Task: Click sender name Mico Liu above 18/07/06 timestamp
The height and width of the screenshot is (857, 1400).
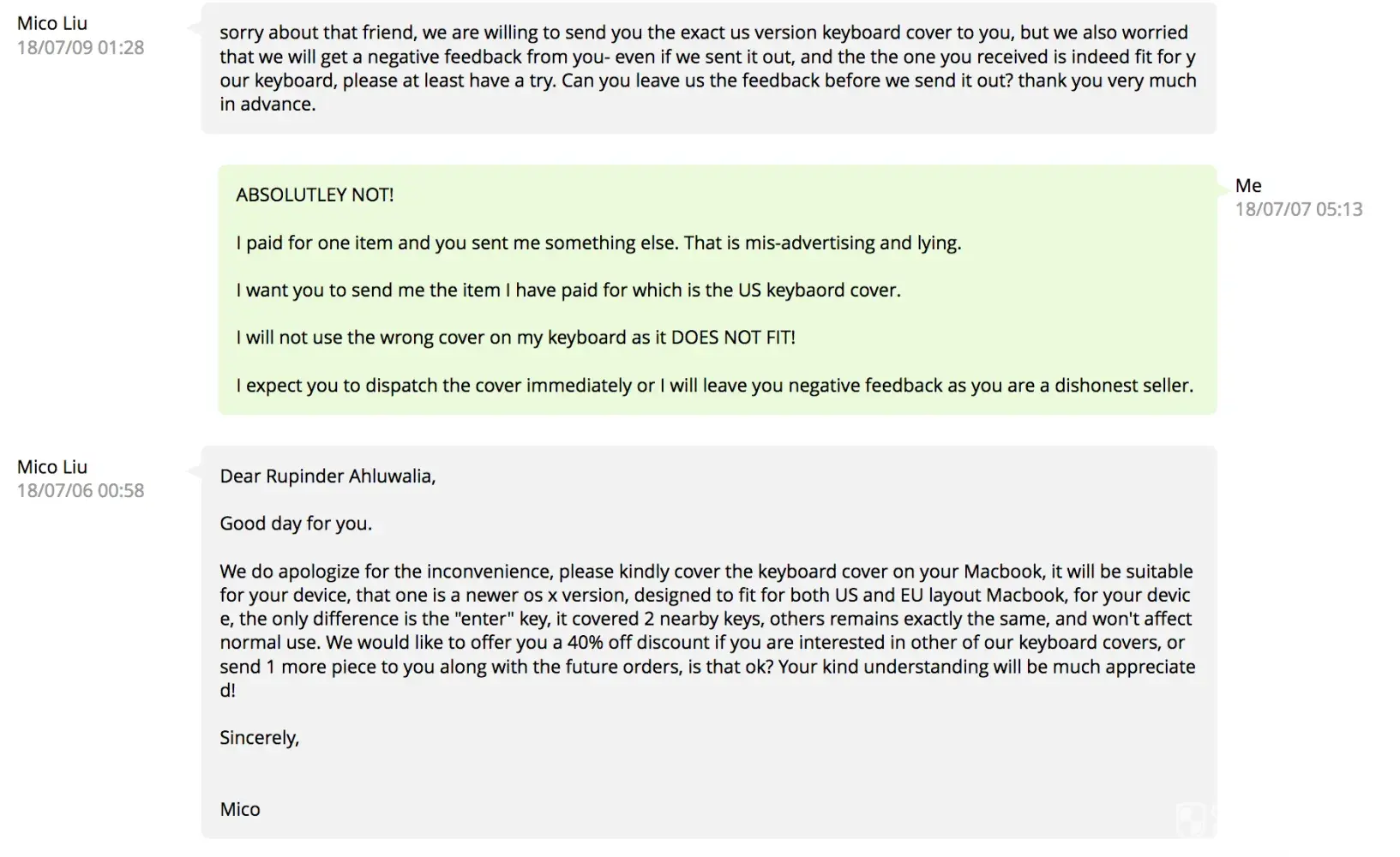Action: tap(52, 467)
